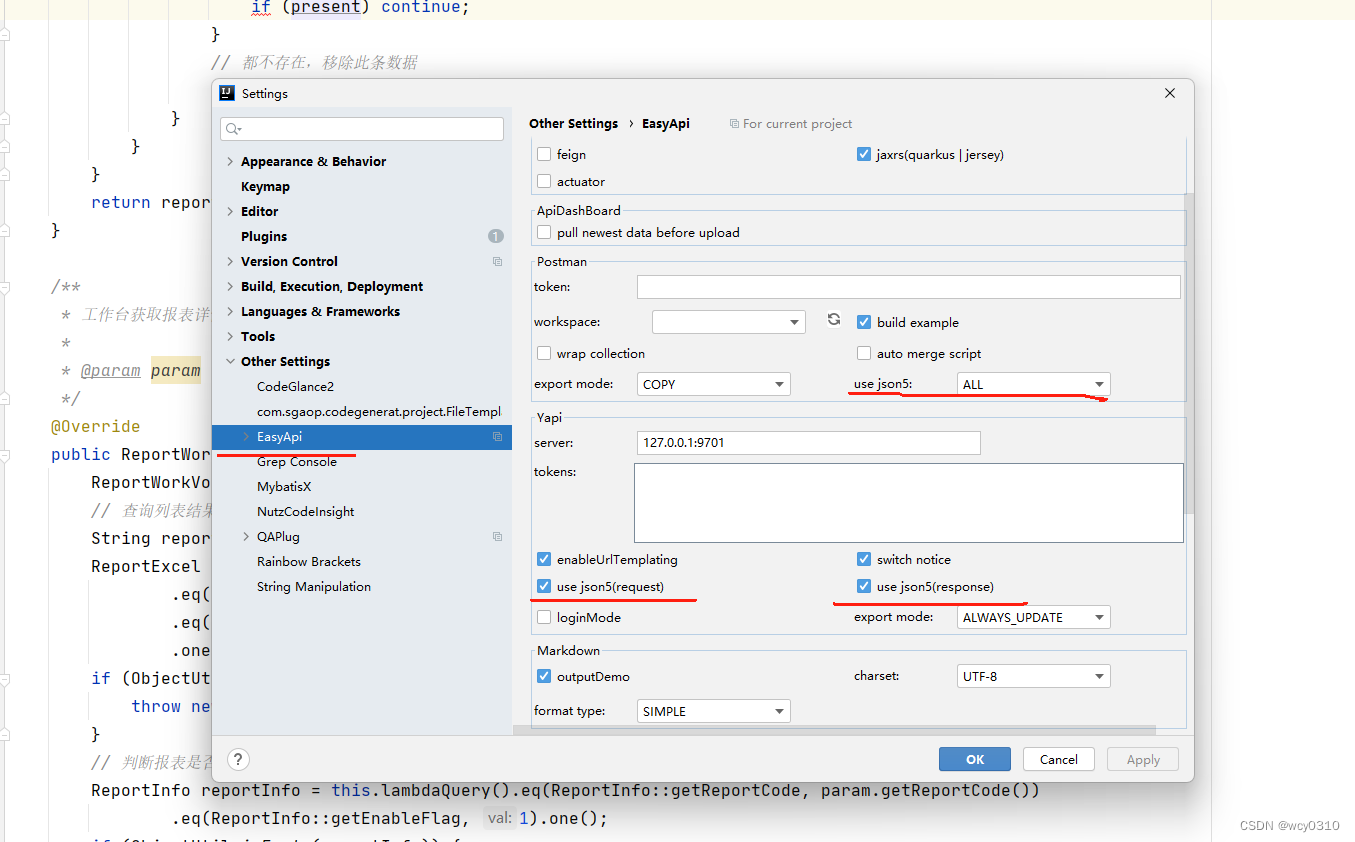Open the use json5 ALL dropdown
This screenshot has width=1355, height=842.
1033,384
